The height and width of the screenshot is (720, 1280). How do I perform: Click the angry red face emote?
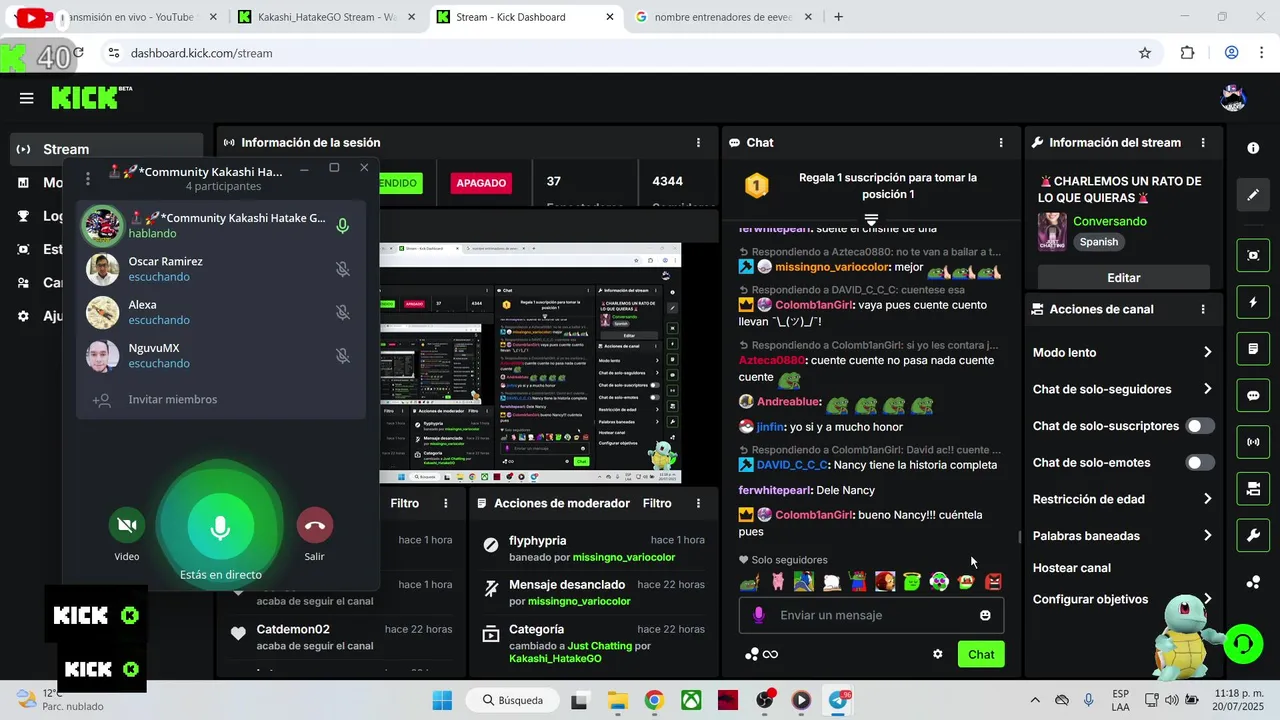[x=993, y=581]
